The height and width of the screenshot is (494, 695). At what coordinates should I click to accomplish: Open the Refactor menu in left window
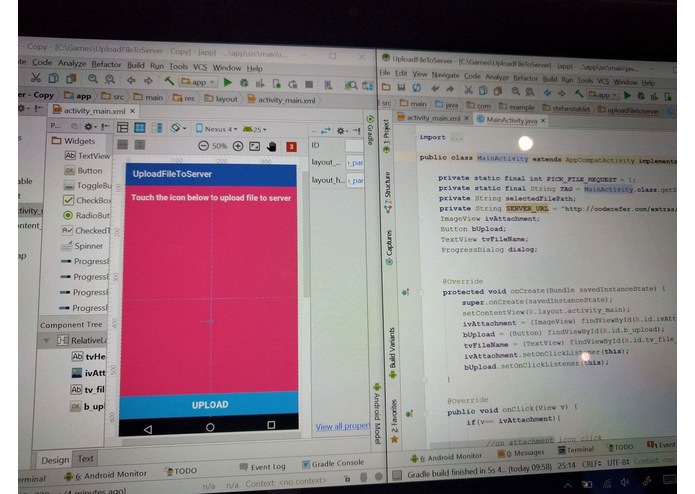coord(106,64)
